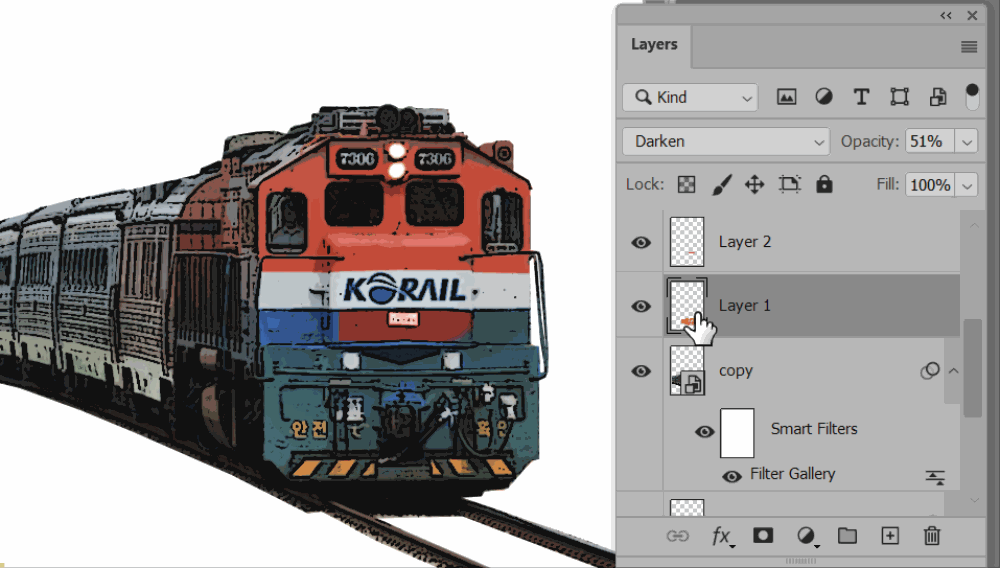
Task: Prevent auto-nesting into artboards lock icon
Action: 790,185
